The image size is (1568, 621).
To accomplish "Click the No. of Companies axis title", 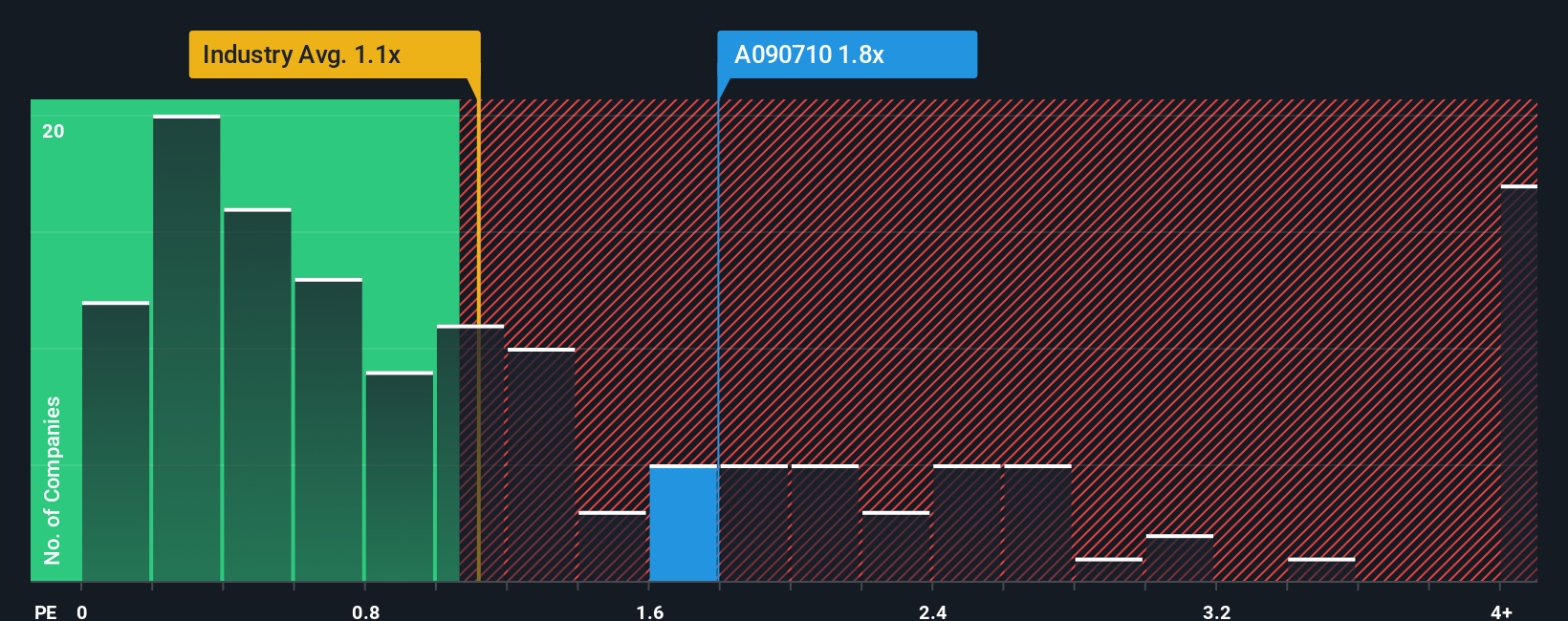I will pos(53,480).
